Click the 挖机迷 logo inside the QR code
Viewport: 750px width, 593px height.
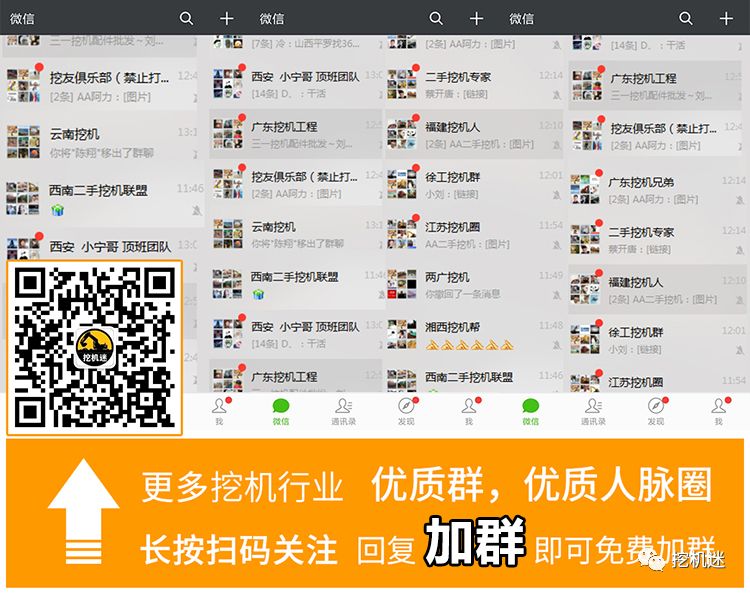tap(95, 348)
